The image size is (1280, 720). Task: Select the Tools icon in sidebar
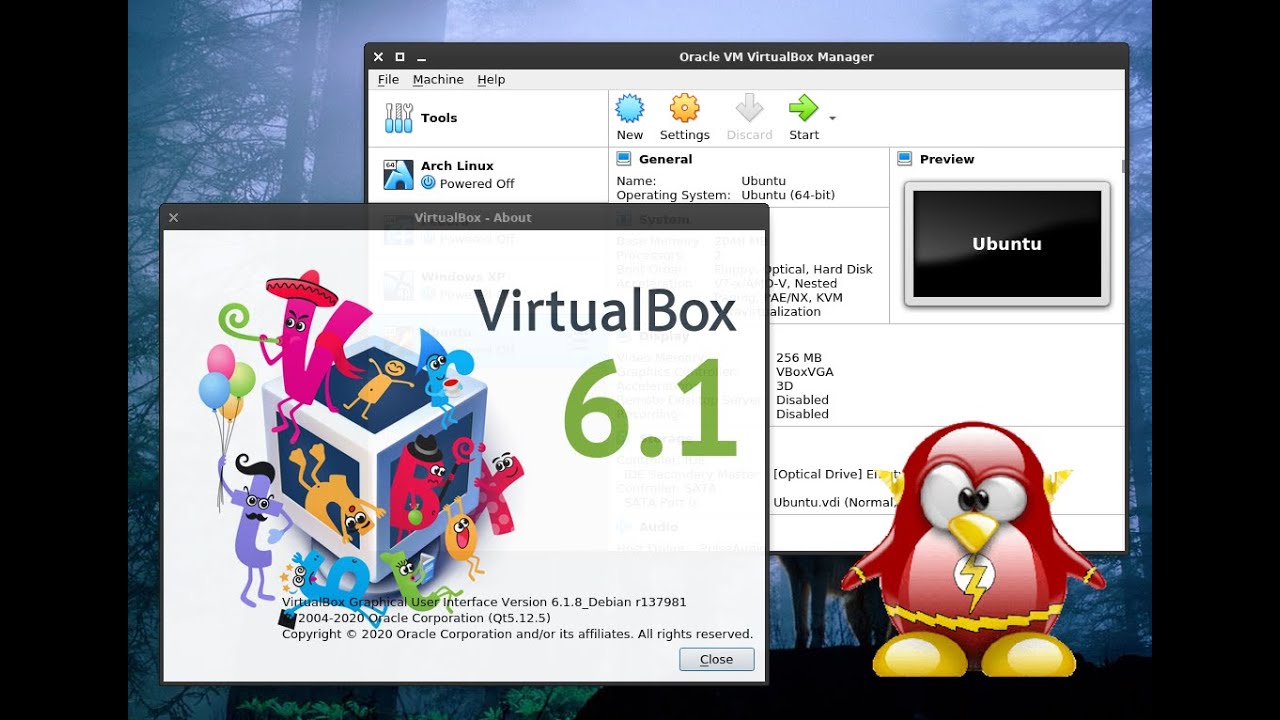tap(398, 118)
